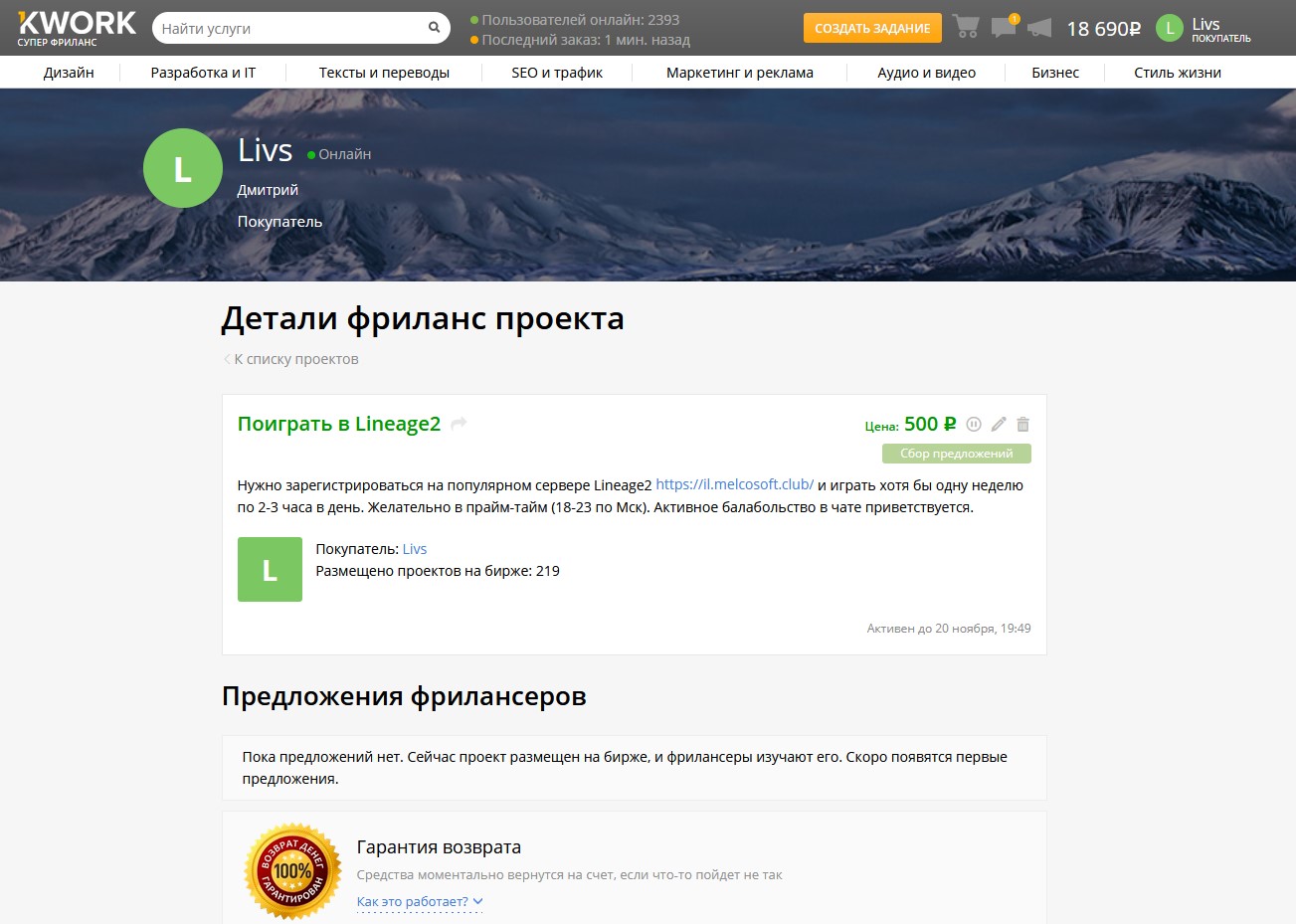Click the Livs avatar in the header
Image resolution: width=1296 pixels, height=924 pixels.
(1170, 29)
